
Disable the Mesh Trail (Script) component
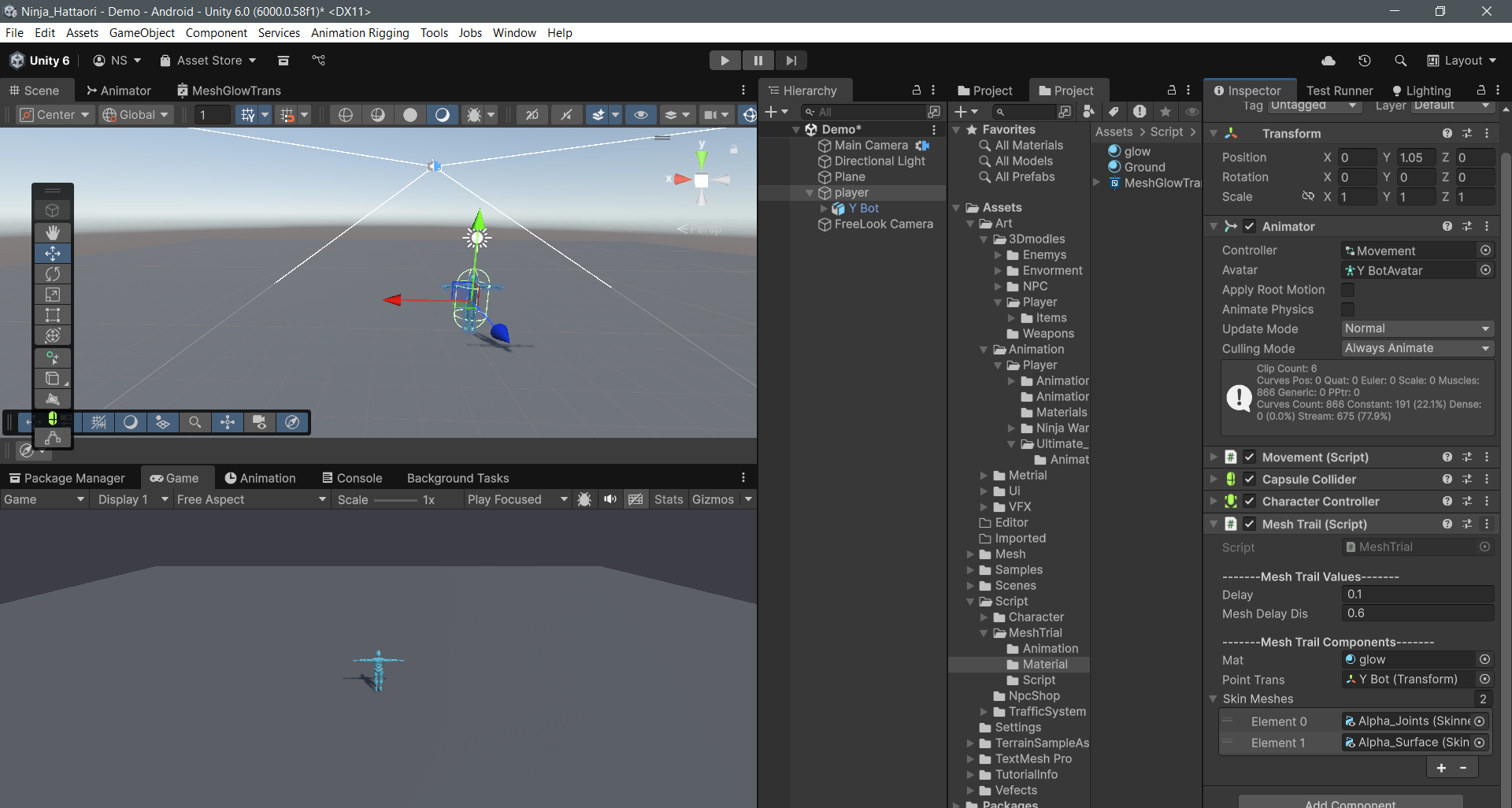coord(1251,524)
